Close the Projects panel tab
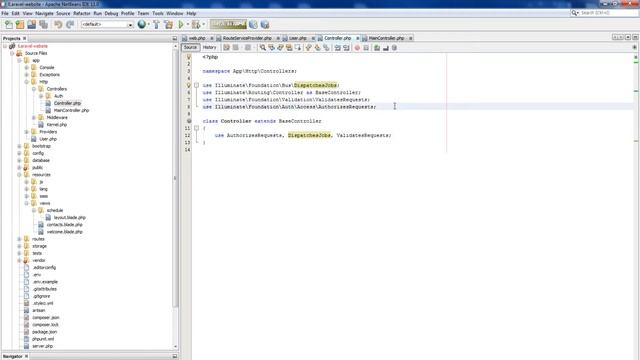The image size is (640, 360). tap(24, 38)
